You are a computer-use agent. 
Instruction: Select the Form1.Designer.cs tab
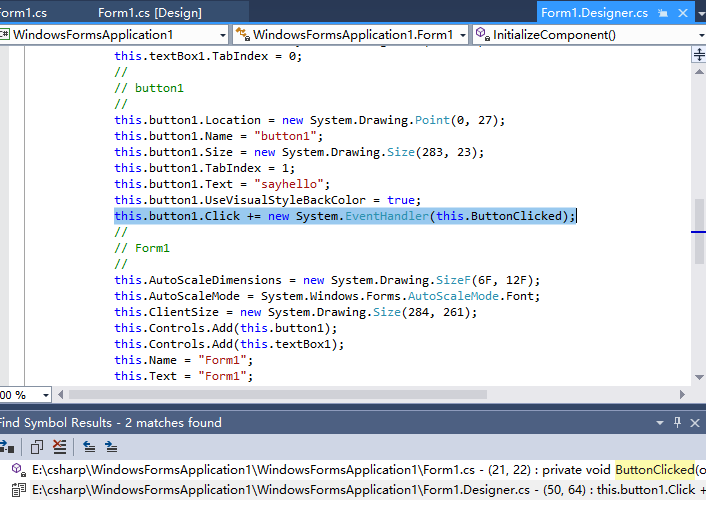[x=594, y=13]
